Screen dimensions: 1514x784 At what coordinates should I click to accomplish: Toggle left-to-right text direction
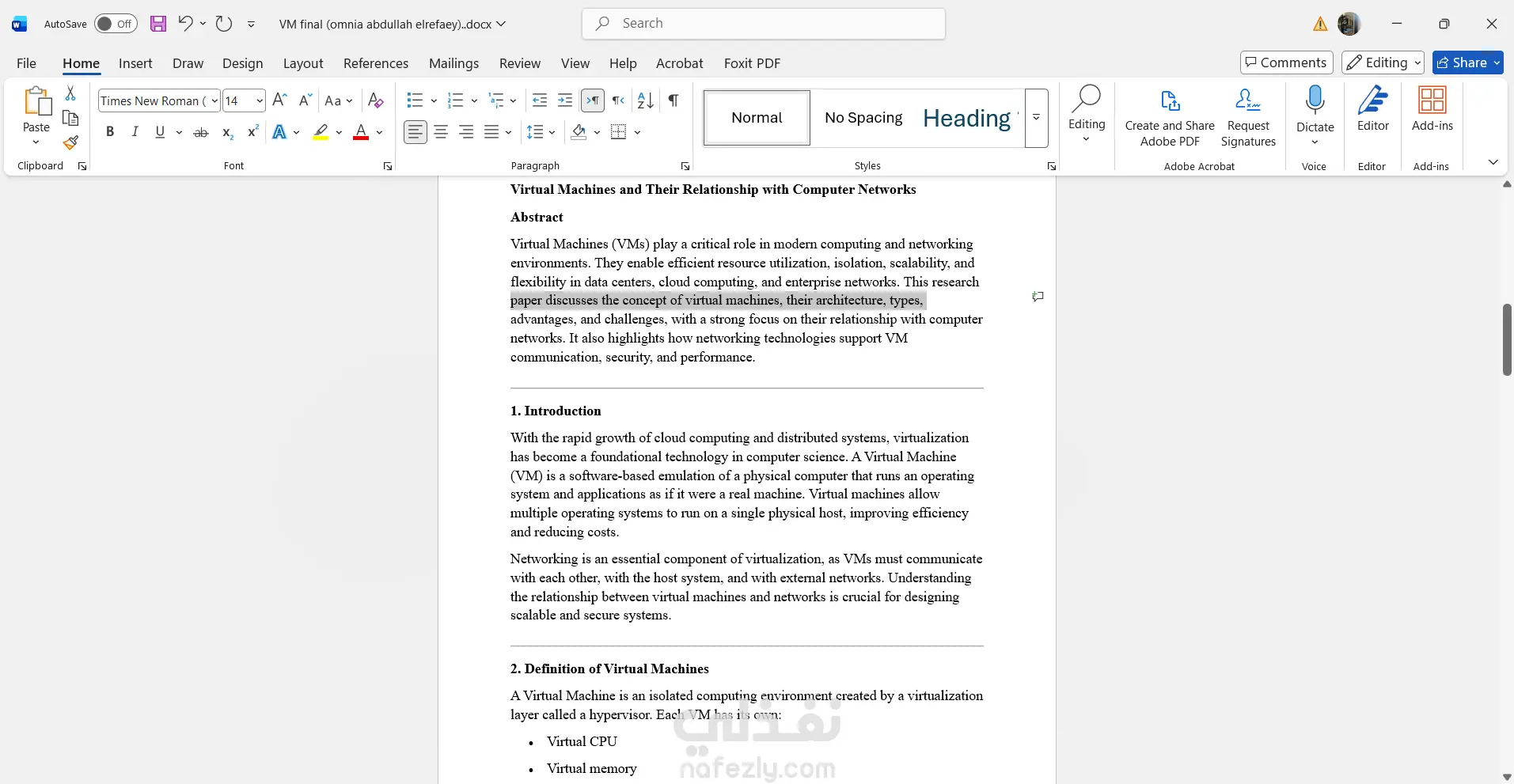(x=593, y=100)
